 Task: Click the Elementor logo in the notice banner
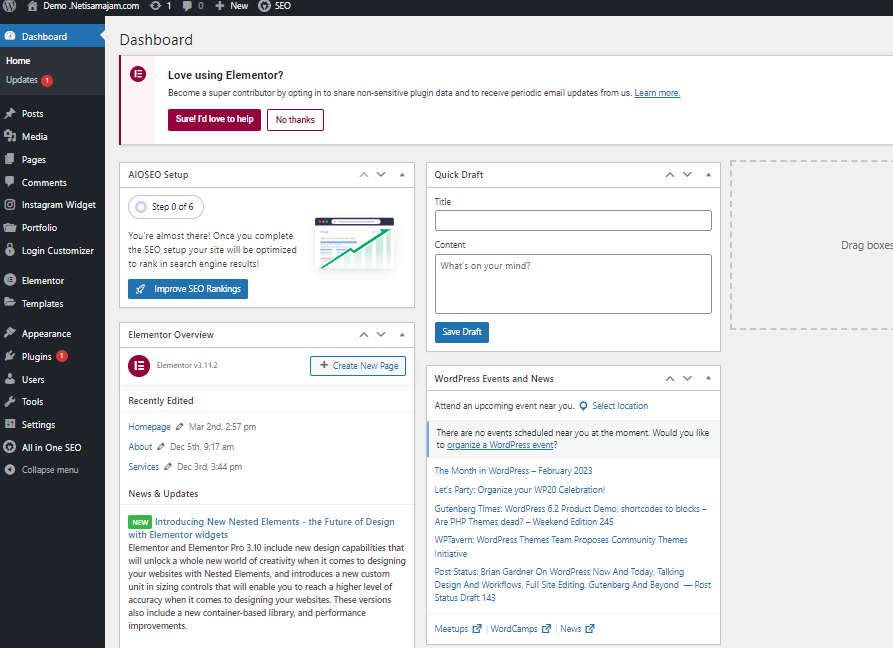click(x=138, y=74)
